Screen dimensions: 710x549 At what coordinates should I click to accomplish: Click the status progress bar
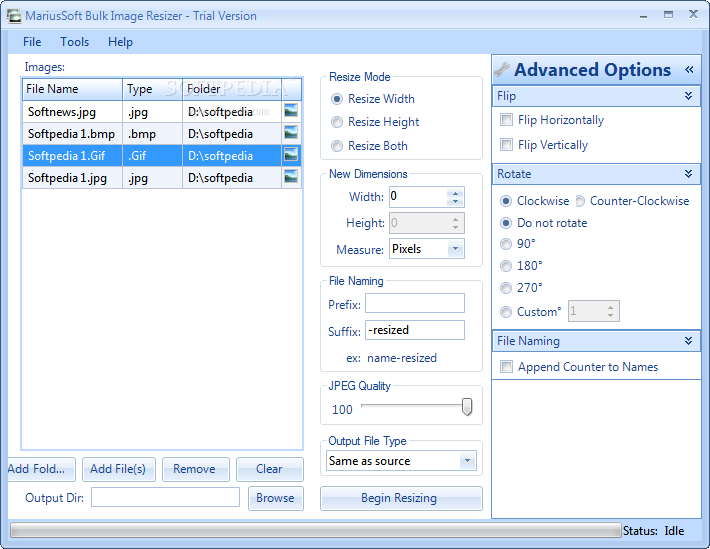(316, 530)
